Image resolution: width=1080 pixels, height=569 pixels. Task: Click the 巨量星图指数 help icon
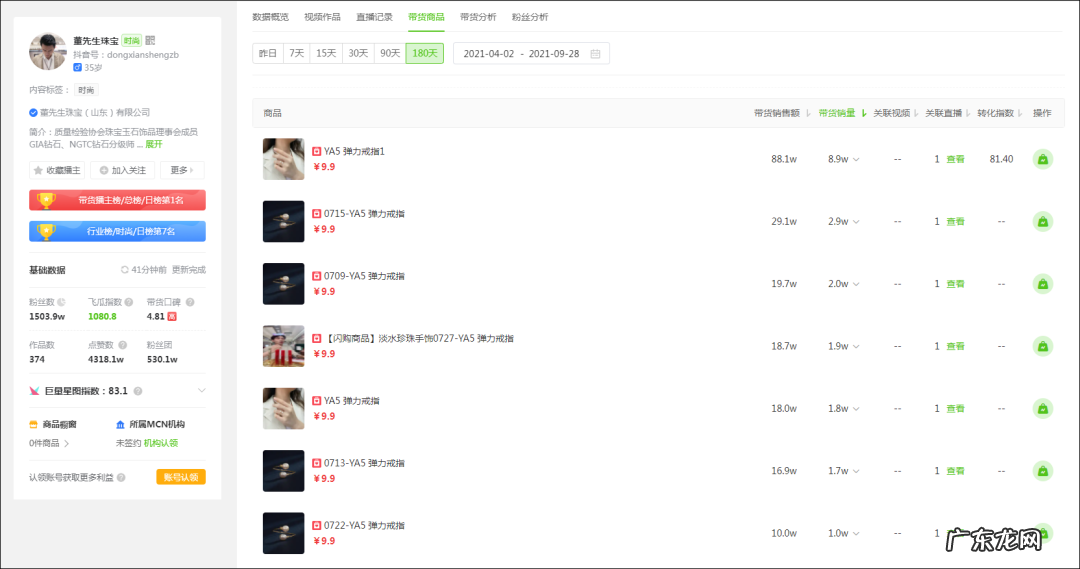point(138,391)
